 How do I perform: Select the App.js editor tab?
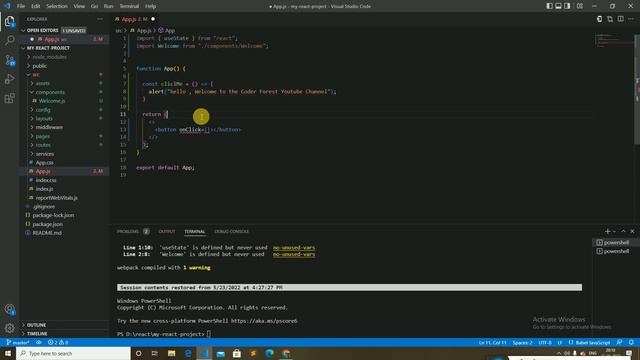134,19
